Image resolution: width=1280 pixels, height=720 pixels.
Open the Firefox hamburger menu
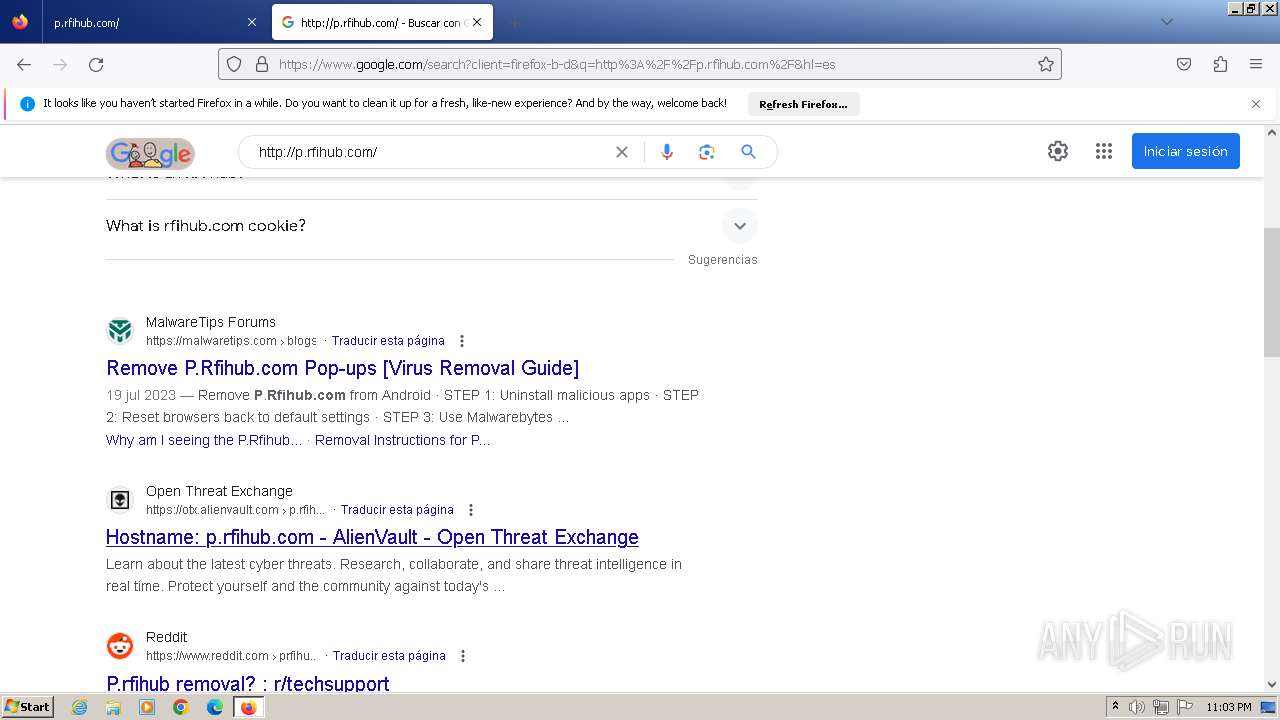pyautogui.click(x=1256, y=64)
